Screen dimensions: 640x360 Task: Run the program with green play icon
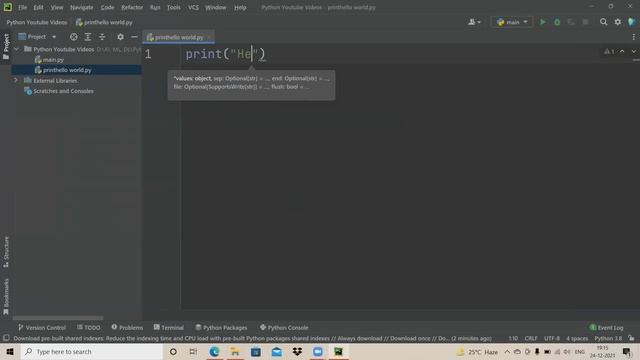click(x=542, y=22)
